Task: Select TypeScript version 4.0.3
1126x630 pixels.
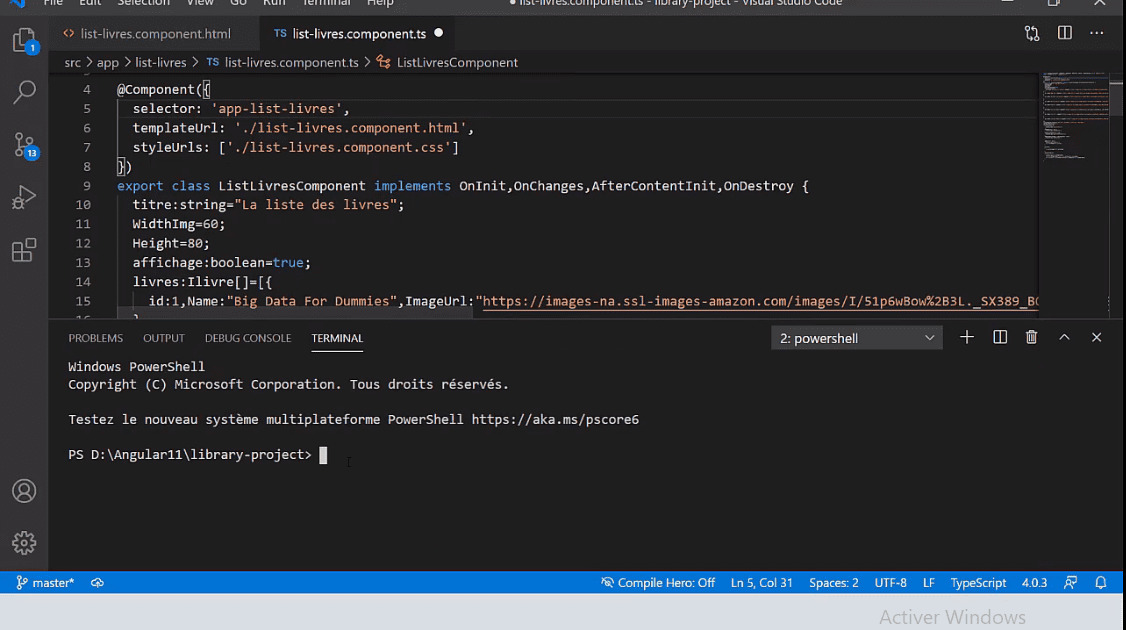Action: (1034, 583)
